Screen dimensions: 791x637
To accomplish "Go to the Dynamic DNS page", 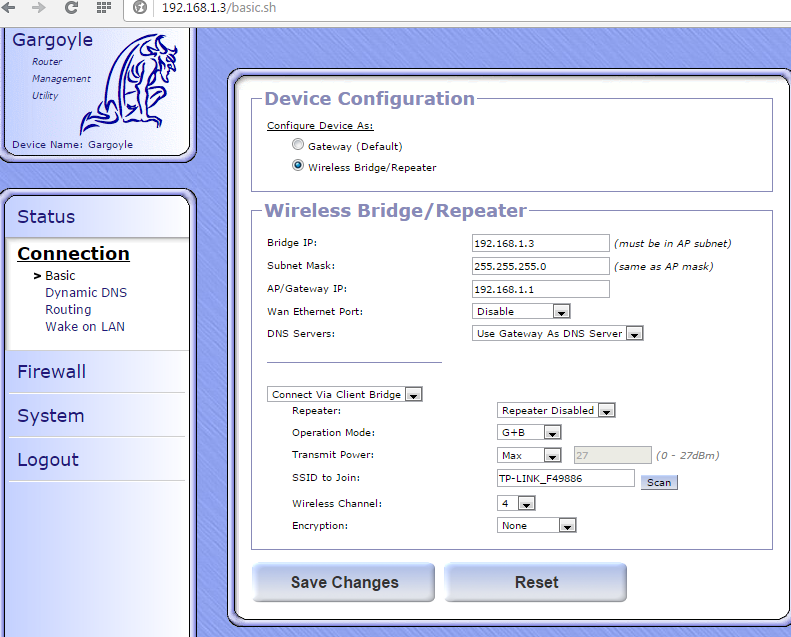I will (x=86, y=293).
